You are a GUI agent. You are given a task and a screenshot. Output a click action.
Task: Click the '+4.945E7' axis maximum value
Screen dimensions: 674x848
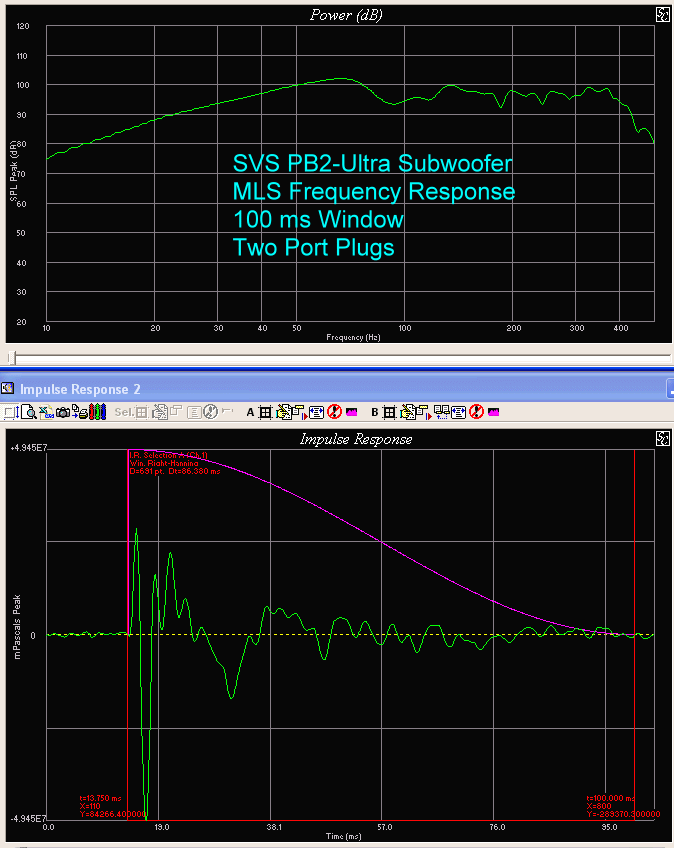pos(29,448)
